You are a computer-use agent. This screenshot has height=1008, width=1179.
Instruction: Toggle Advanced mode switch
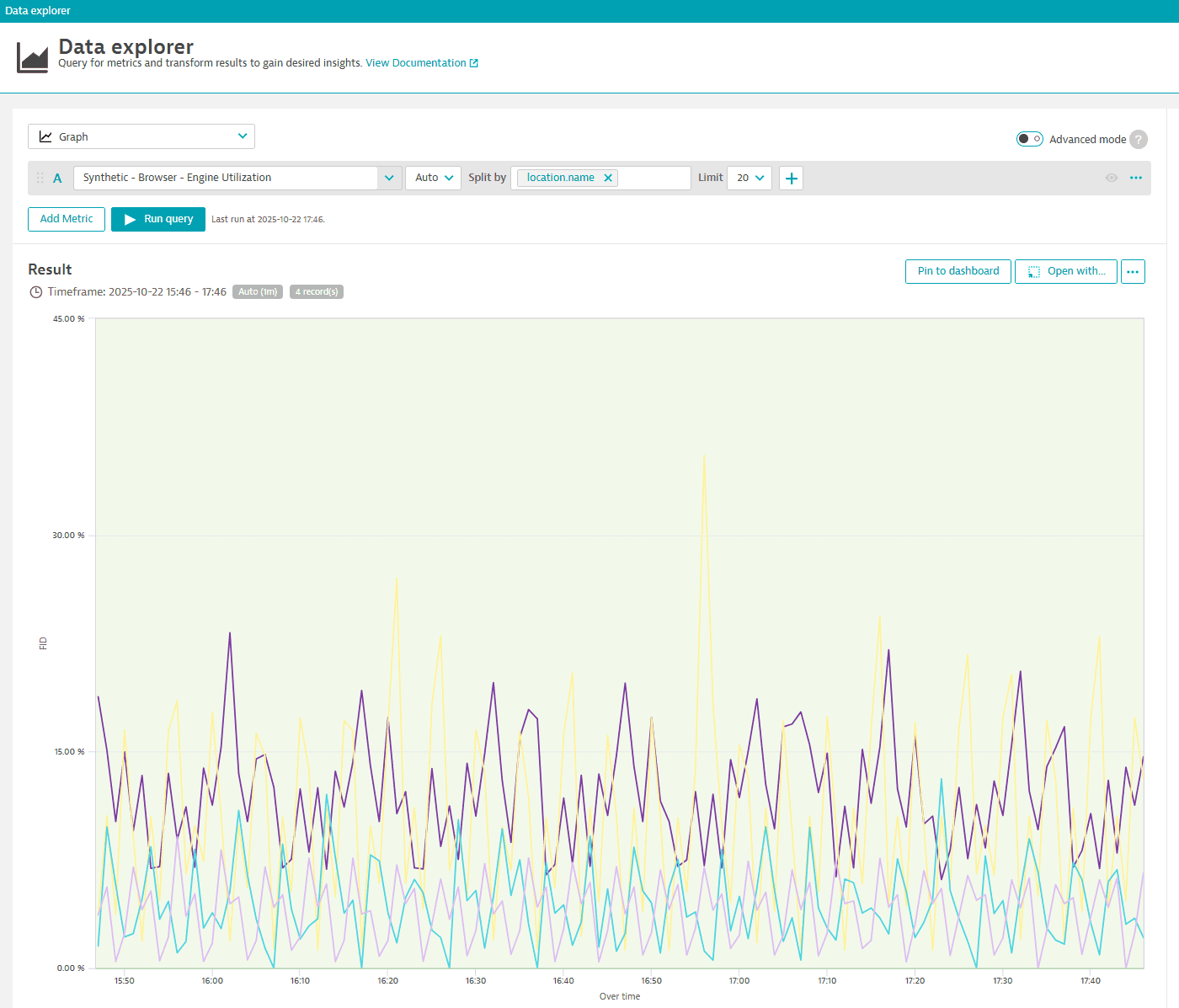(x=1029, y=138)
